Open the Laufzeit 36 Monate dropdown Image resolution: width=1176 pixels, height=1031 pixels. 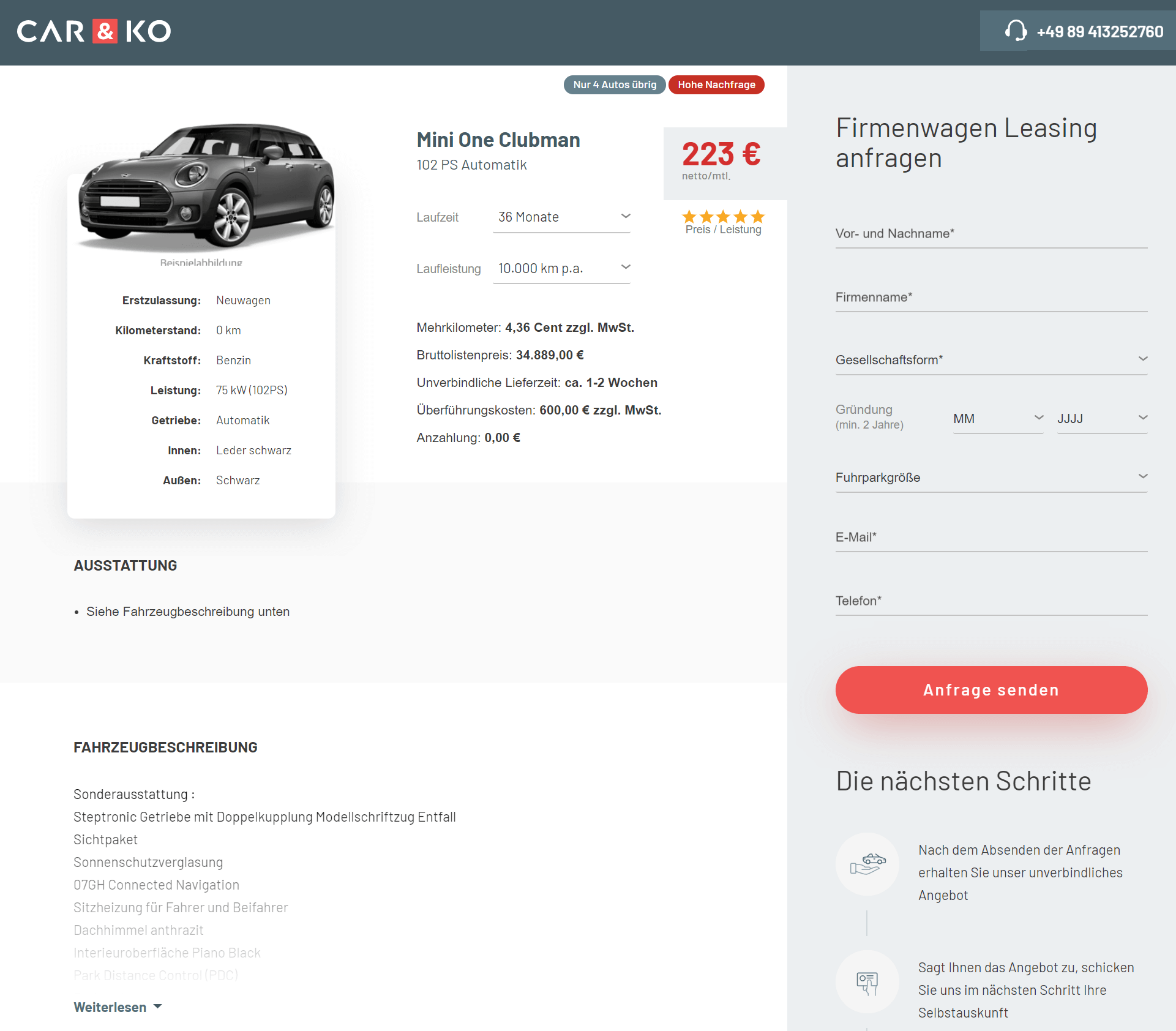tap(561, 217)
